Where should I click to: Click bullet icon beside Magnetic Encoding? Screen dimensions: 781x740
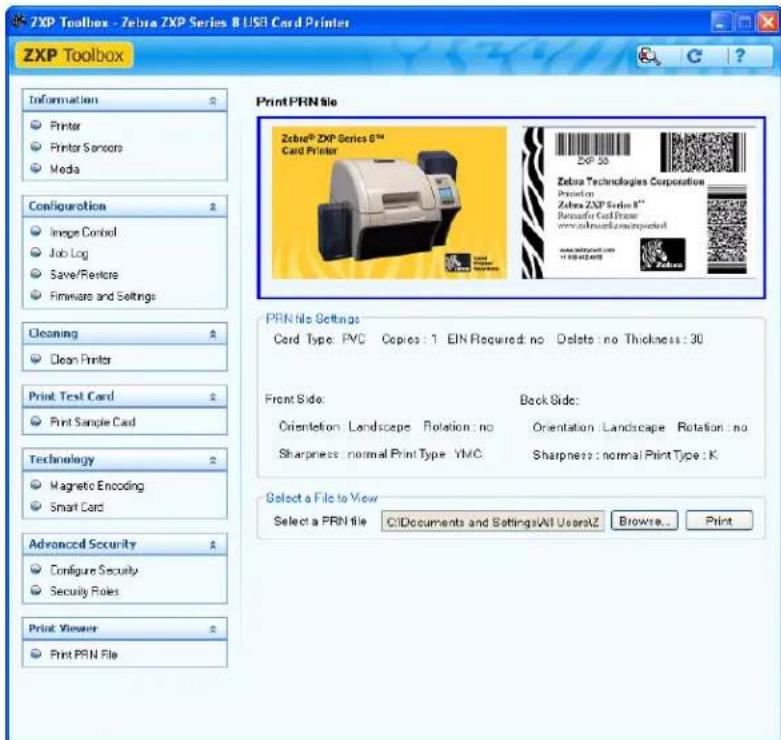pyautogui.click(x=36, y=485)
